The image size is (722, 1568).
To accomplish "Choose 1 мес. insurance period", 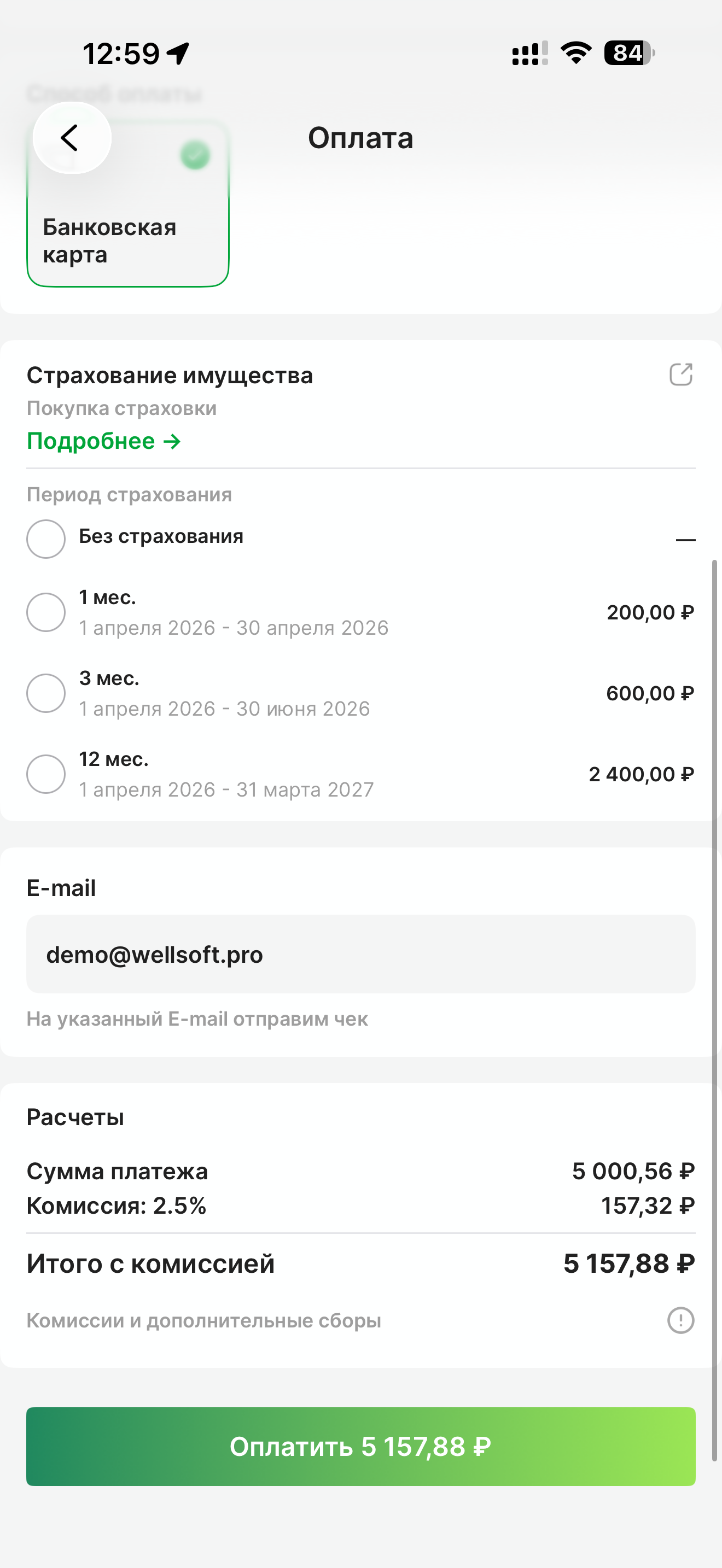I will (45, 612).
